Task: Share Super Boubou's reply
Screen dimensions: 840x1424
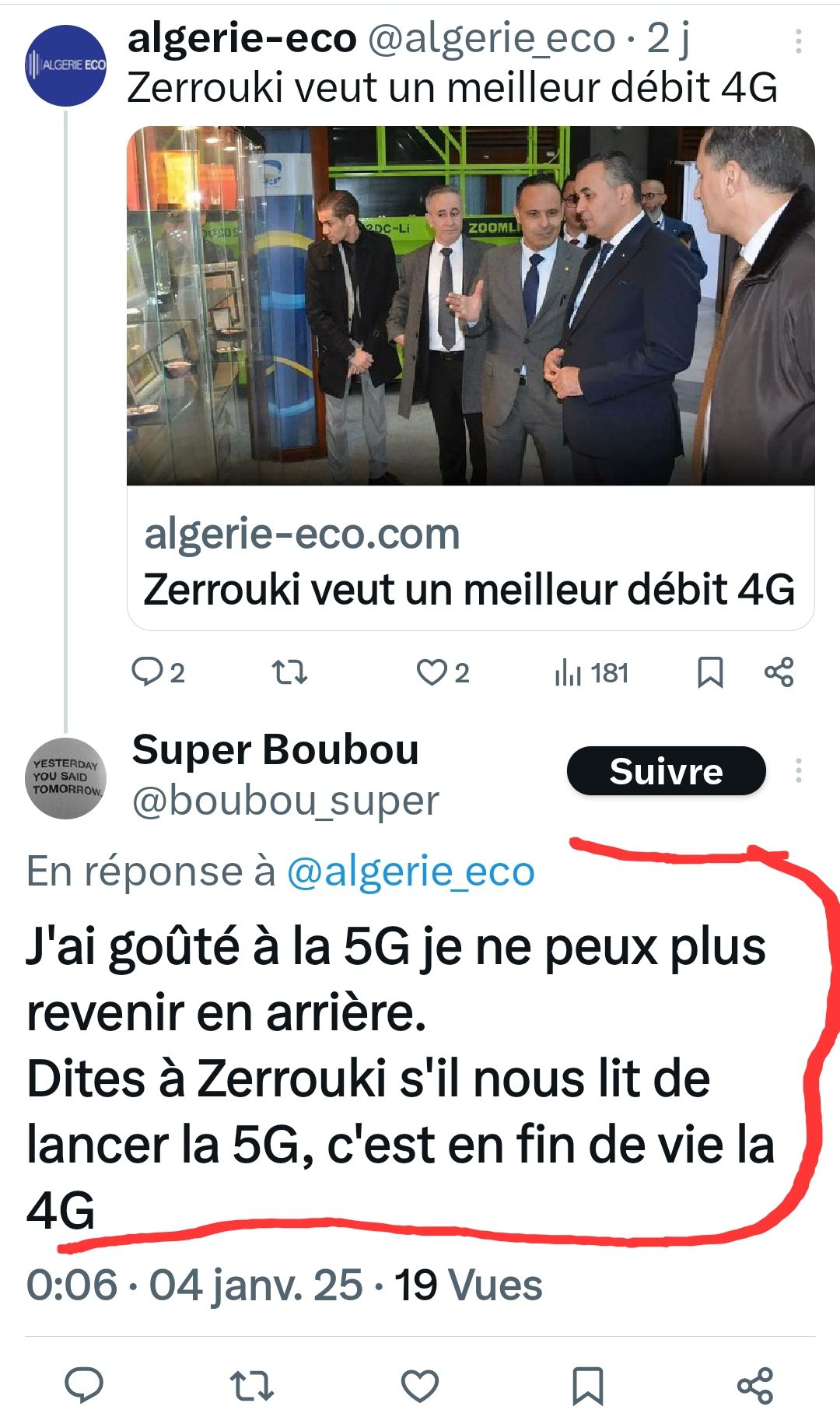Action: coord(755,1385)
